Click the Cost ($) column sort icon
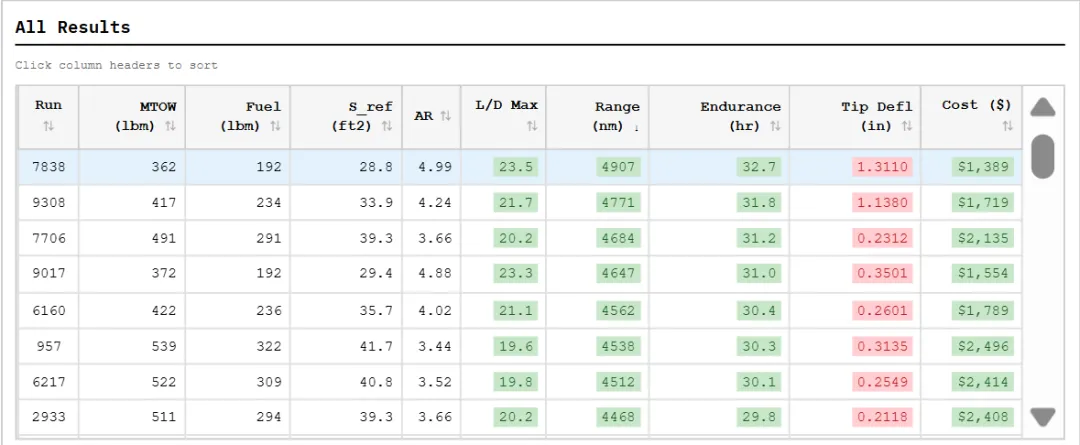Viewport: 1080px width, 445px height. 1007,127
